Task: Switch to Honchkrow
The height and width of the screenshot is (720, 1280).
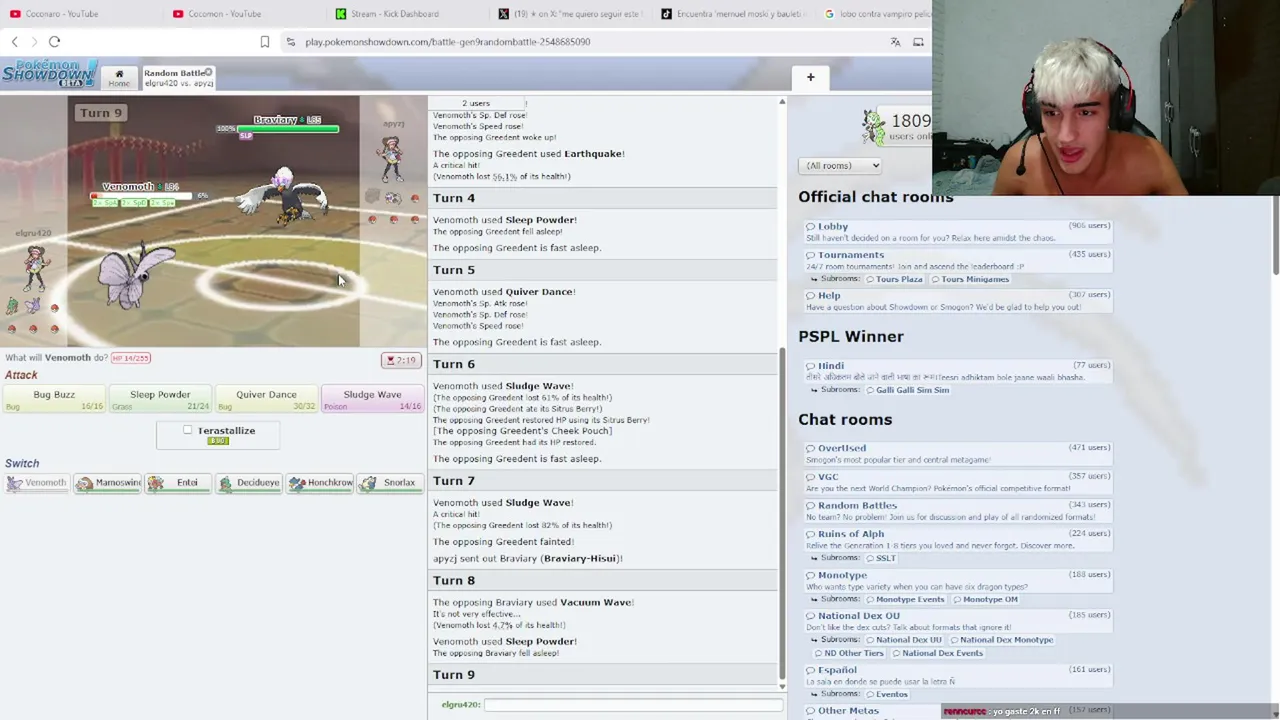Action: tap(321, 483)
